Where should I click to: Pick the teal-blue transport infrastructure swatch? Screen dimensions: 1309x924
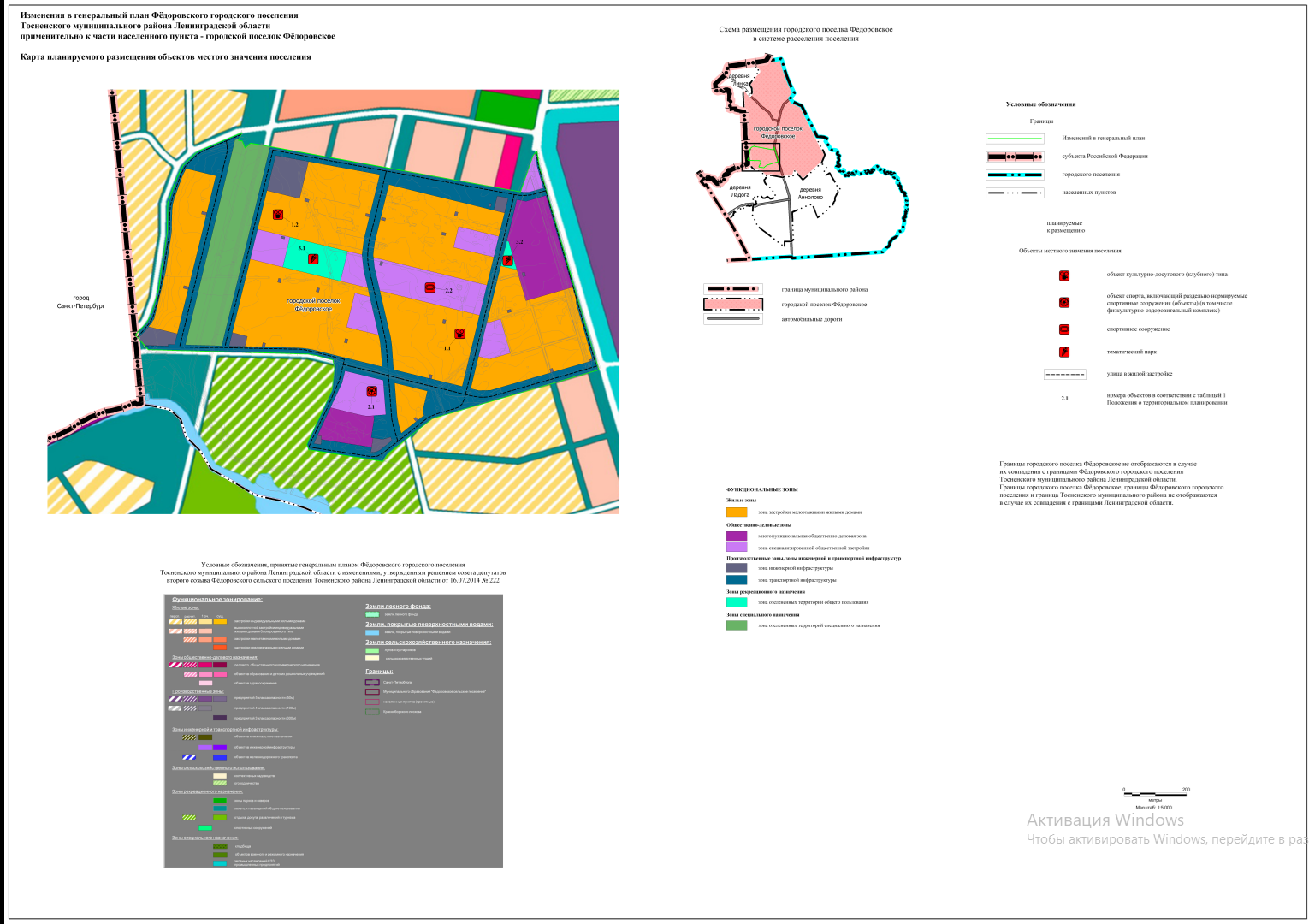click(736, 580)
